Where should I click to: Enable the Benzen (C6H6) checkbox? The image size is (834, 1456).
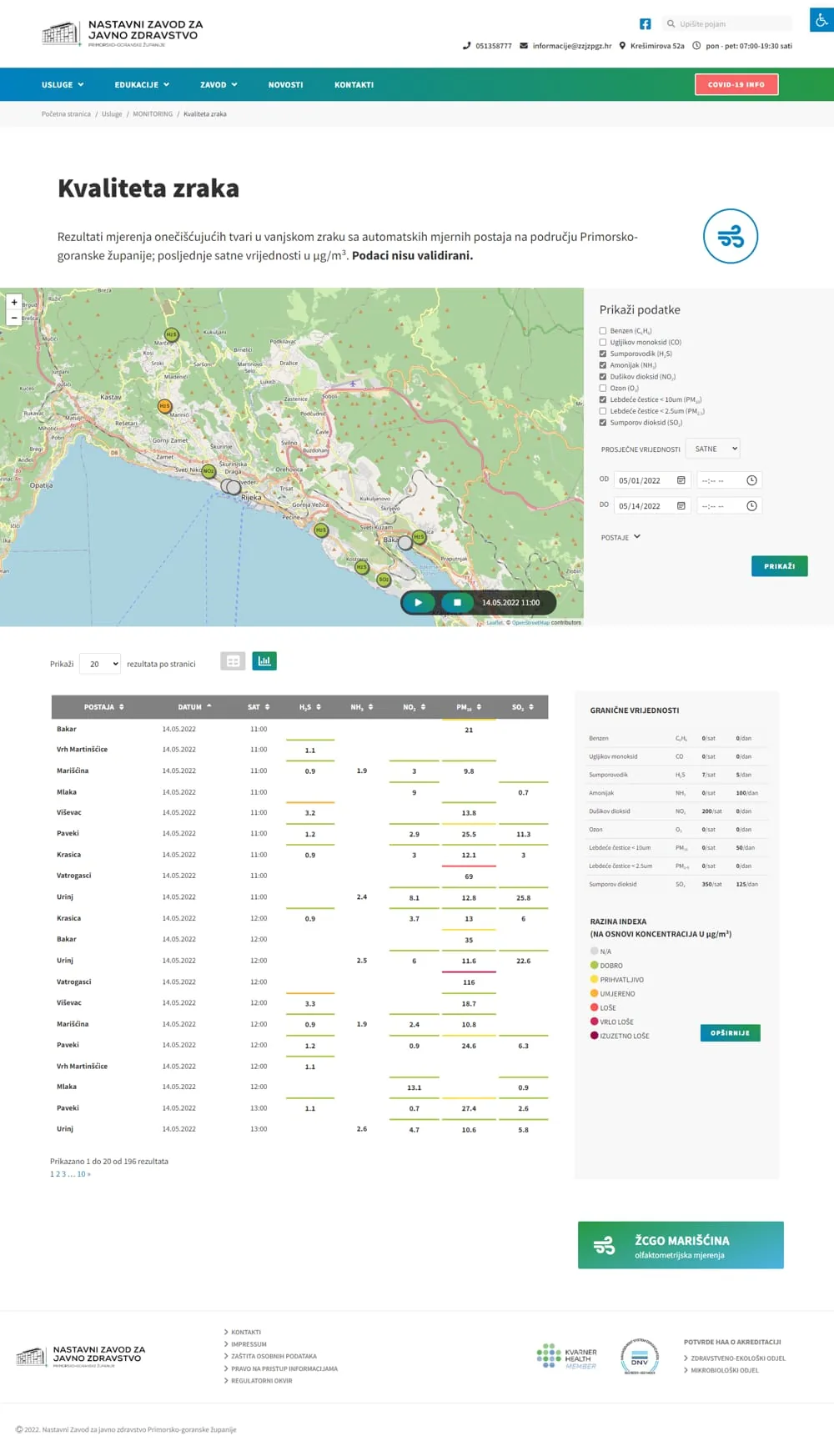(x=603, y=331)
